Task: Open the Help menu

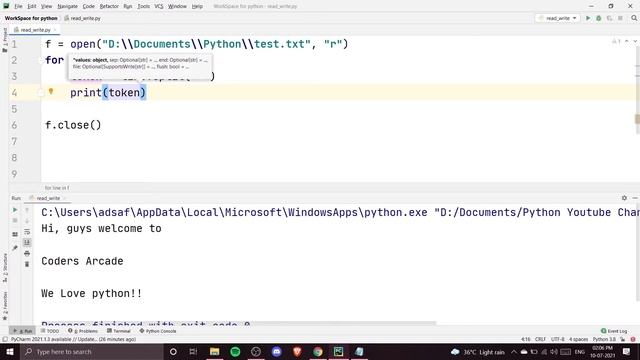Action: coord(197,6)
